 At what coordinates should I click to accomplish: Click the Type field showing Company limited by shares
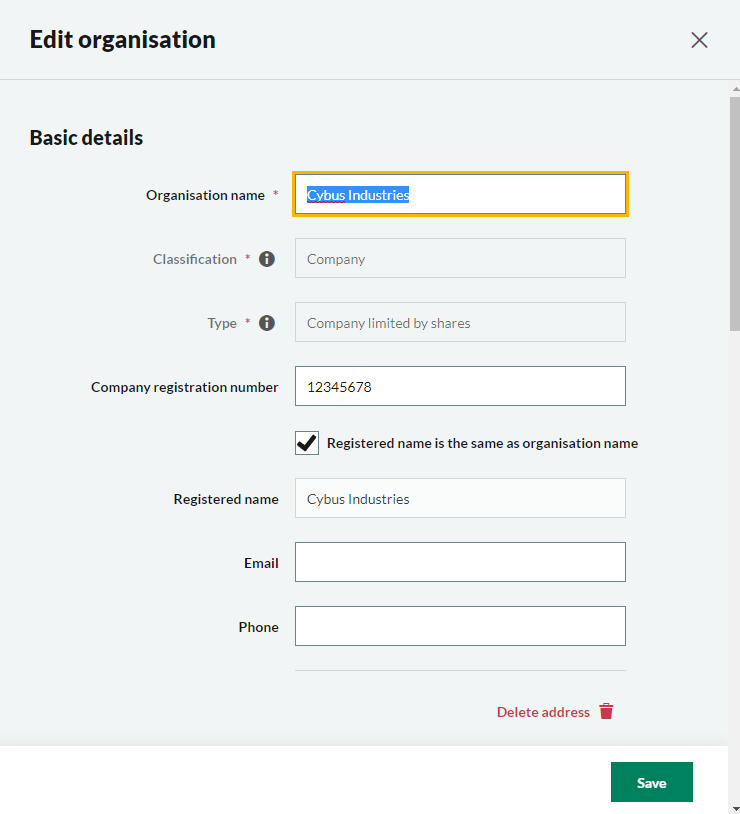pos(460,323)
